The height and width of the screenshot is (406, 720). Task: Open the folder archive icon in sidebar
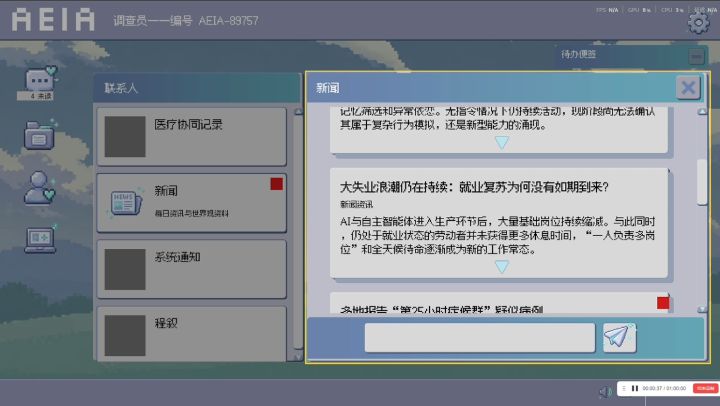tap(40, 134)
